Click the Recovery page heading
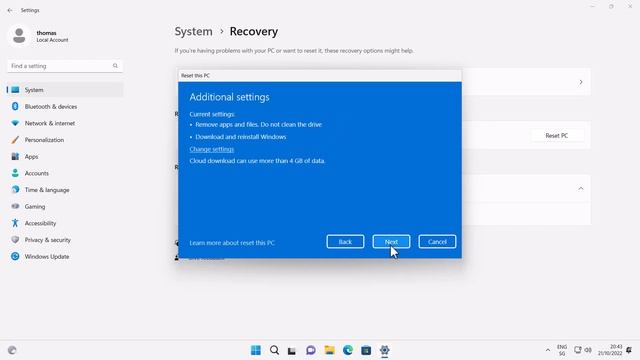The image size is (640, 360). coord(253,31)
